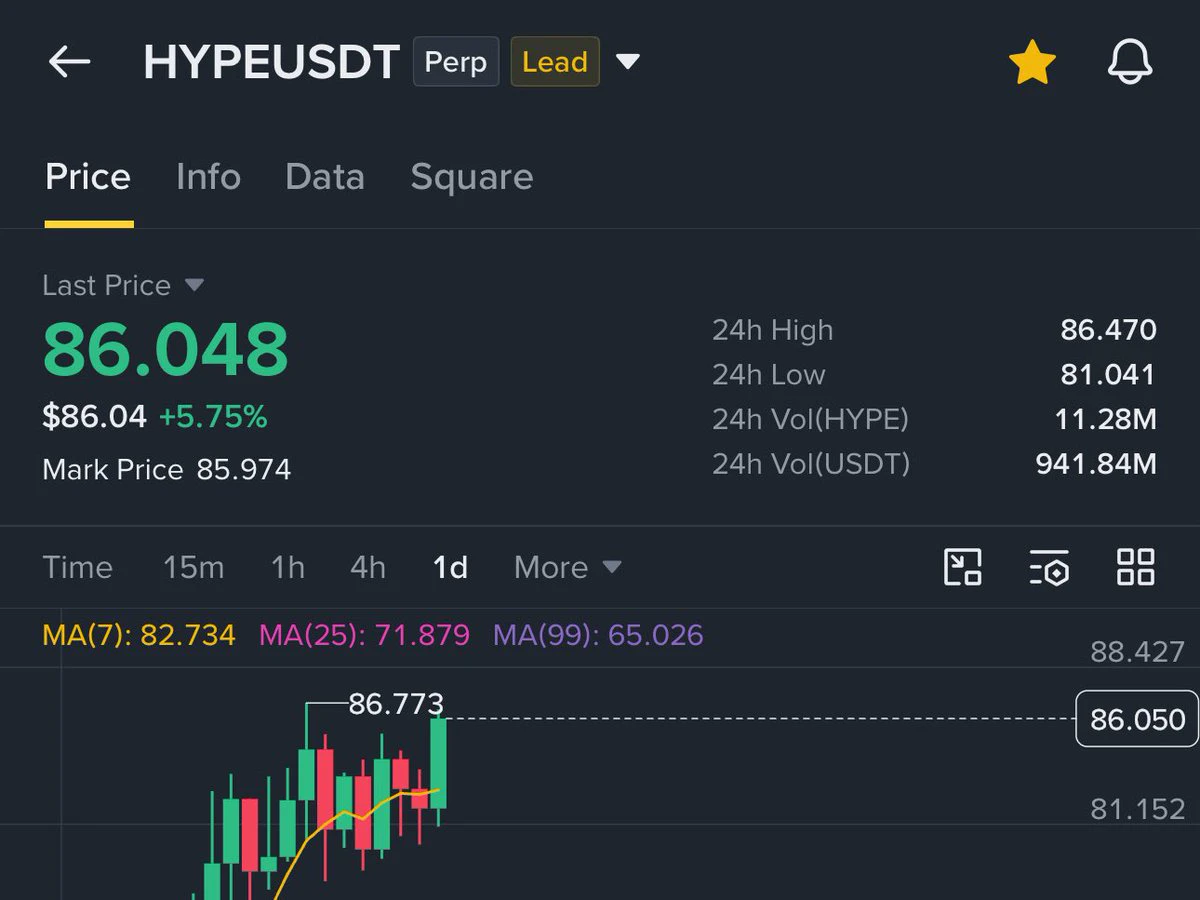This screenshot has height=900, width=1200.
Task: Tap the 88.427 price axis label
Action: pyautogui.click(x=1137, y=652)
